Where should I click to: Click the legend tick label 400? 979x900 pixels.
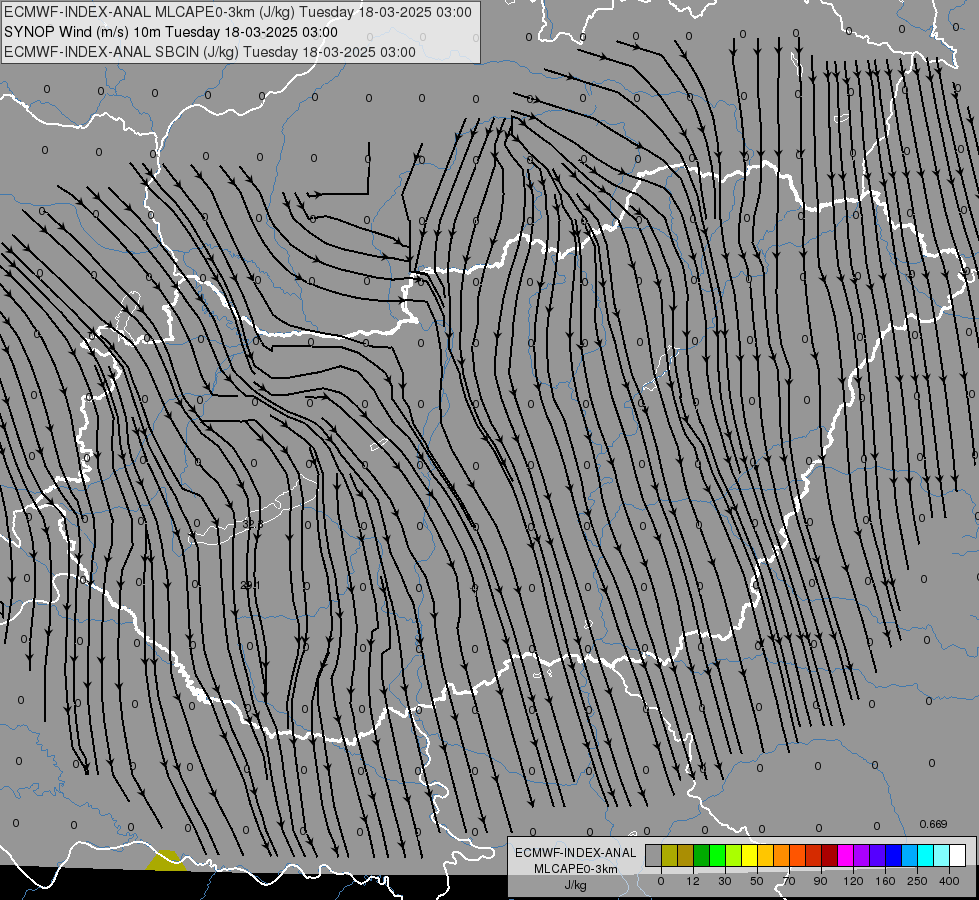[x=949, y=881]
